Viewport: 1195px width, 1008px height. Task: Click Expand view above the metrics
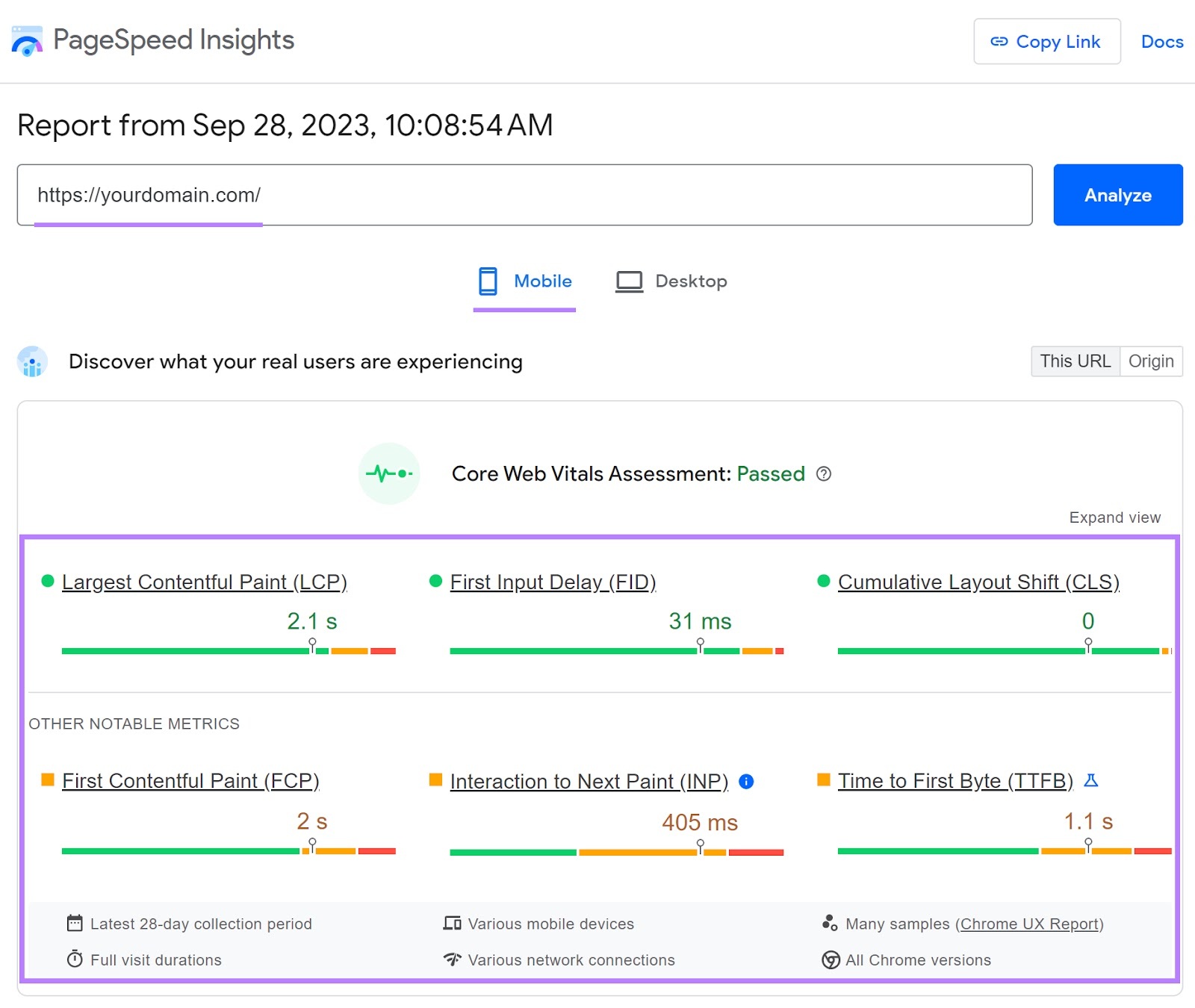(x=1114, y=517)
